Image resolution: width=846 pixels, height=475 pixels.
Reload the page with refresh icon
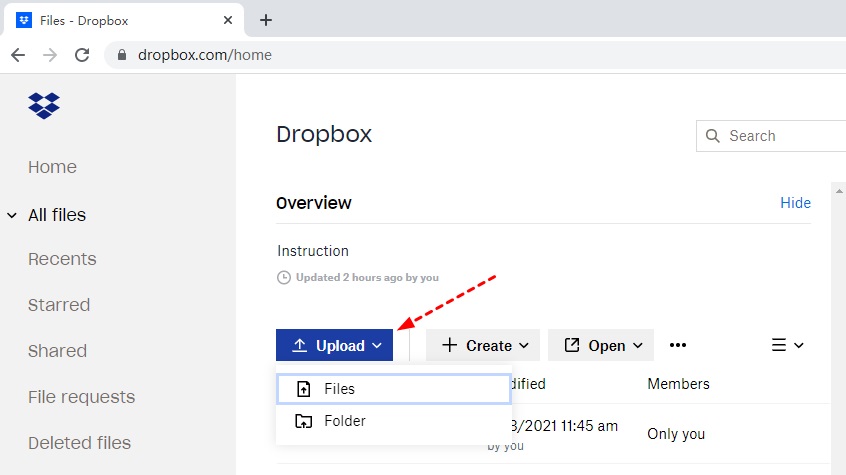click(82, 55)
